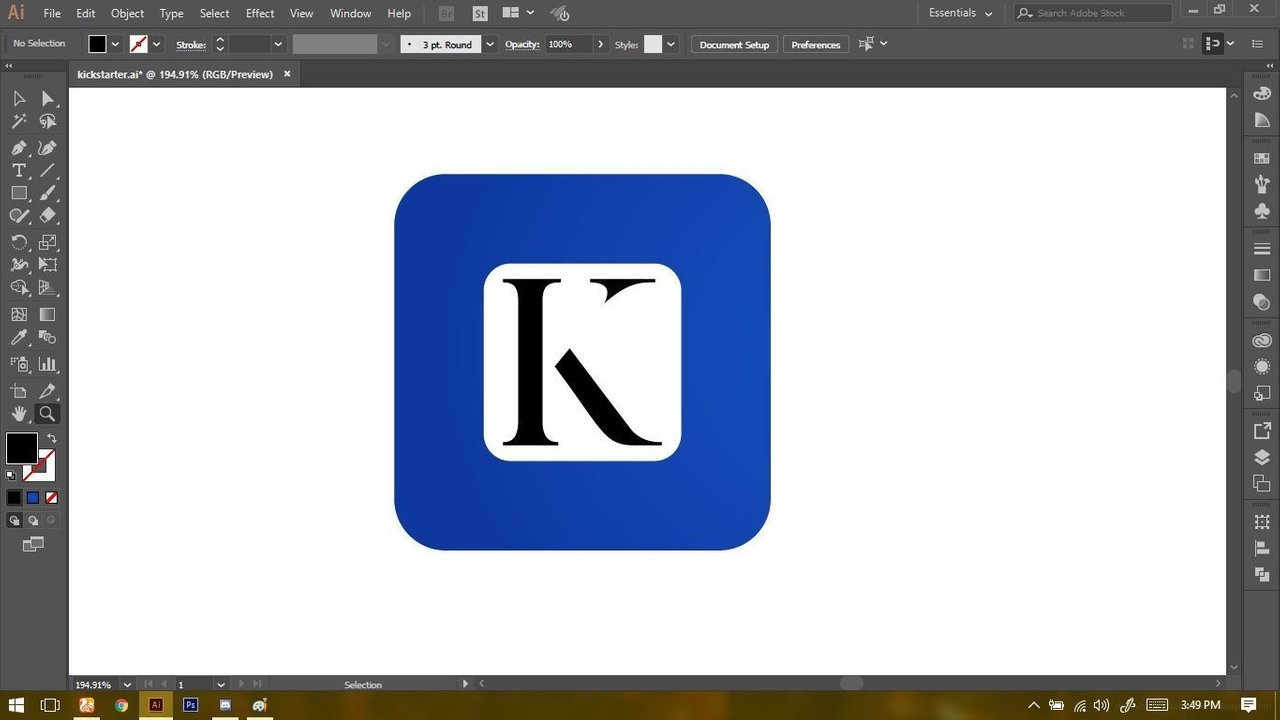Viewport: 1280px width, 720px height.
Task: Select the Shape Builder tool
Action: pyautogui.click(x=19, y=288)
